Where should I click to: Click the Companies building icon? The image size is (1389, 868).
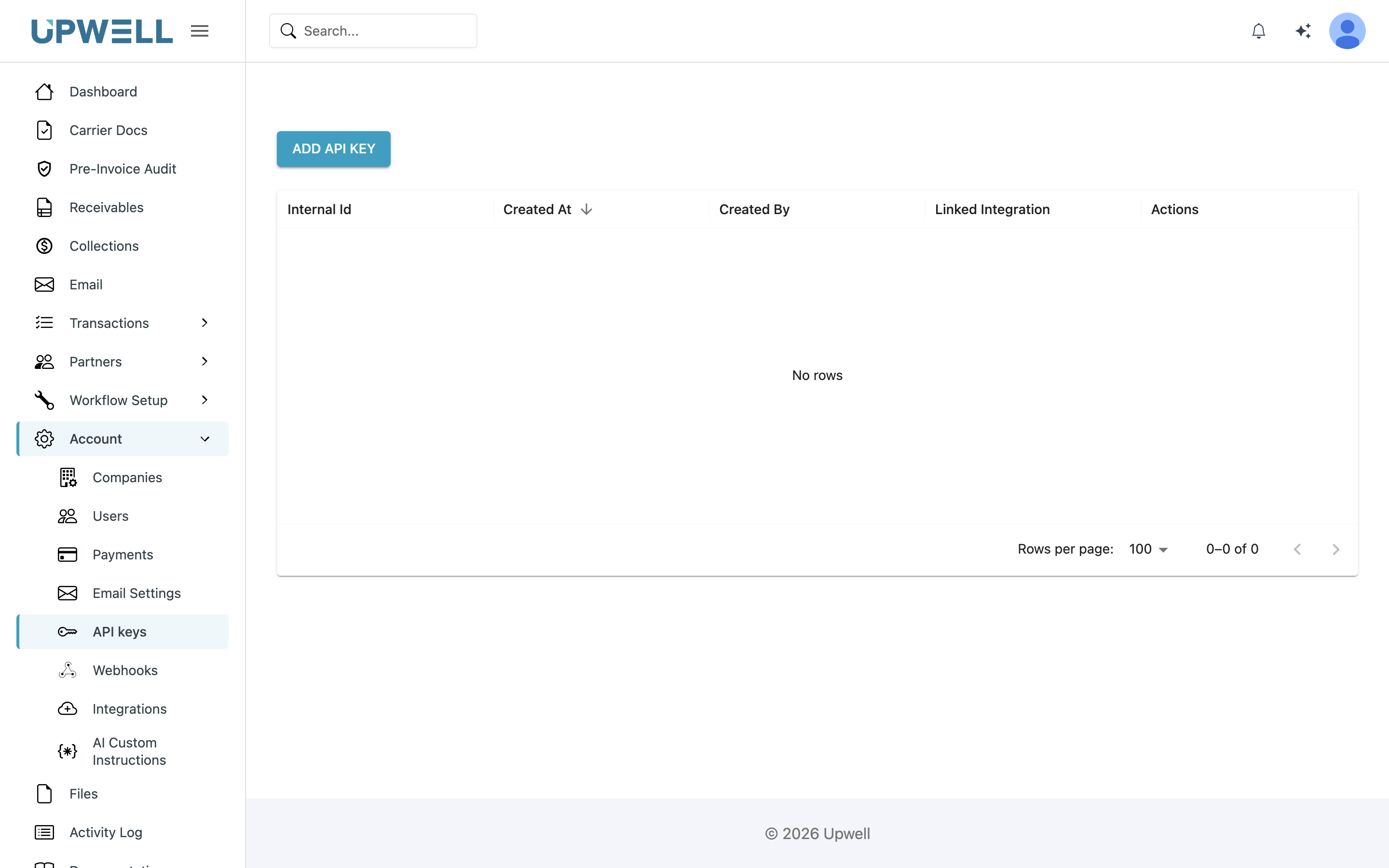point(68,477)
